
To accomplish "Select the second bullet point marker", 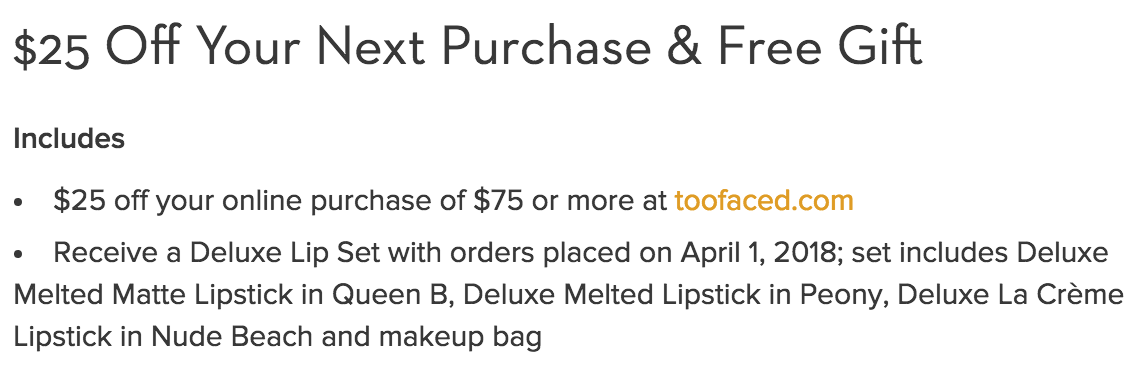I will click(18, 255).
